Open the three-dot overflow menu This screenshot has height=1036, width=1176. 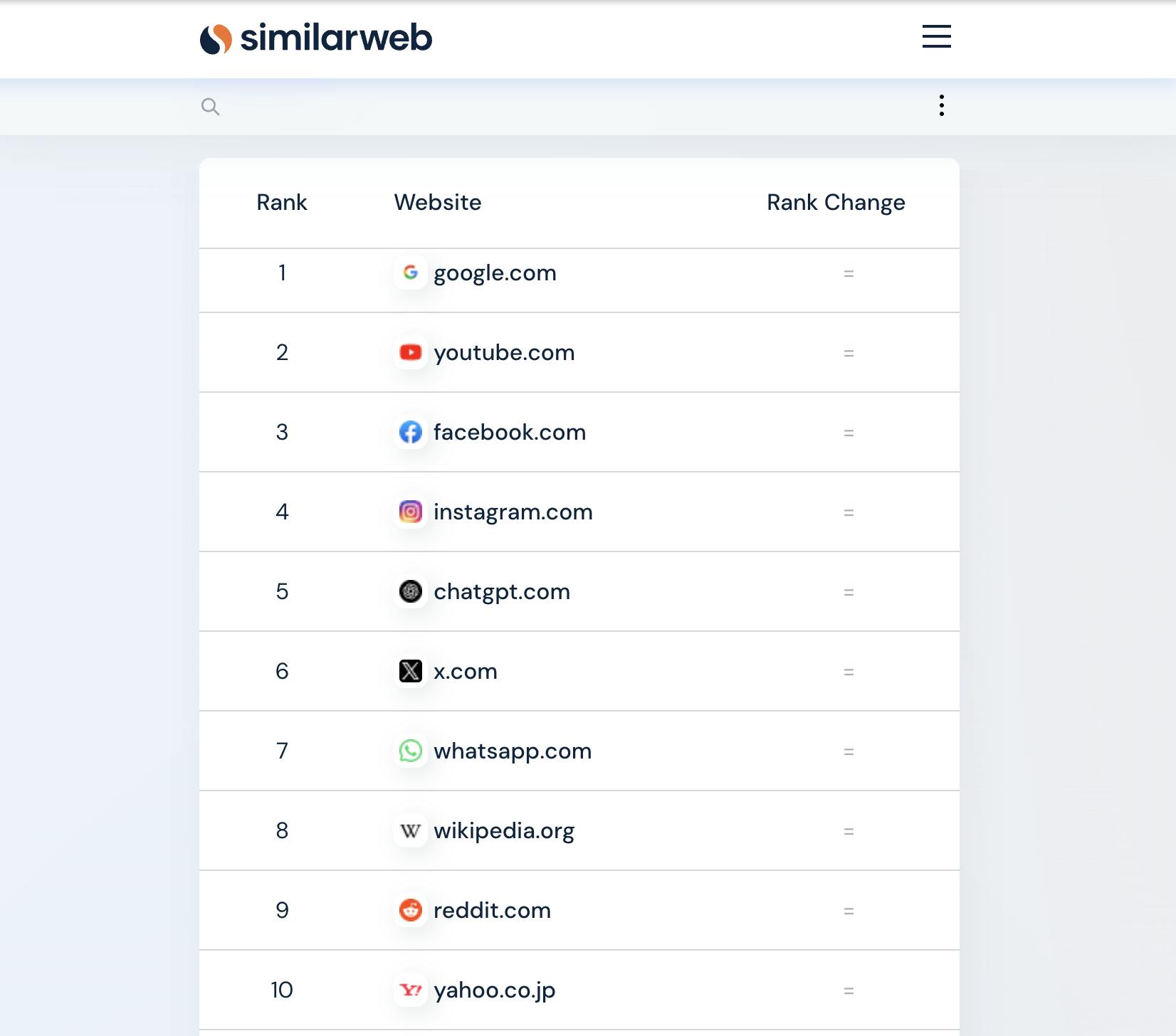click(x=941, y=105)
